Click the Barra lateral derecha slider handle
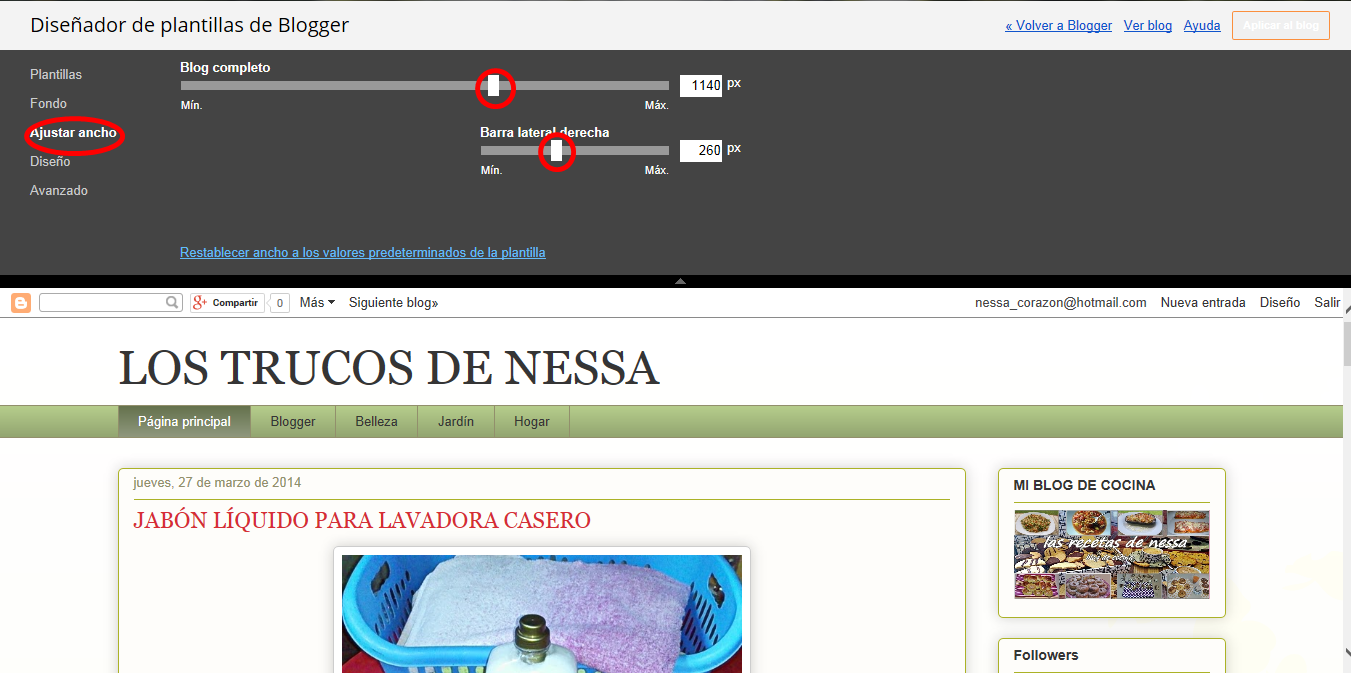 click(x=557, y=151)
